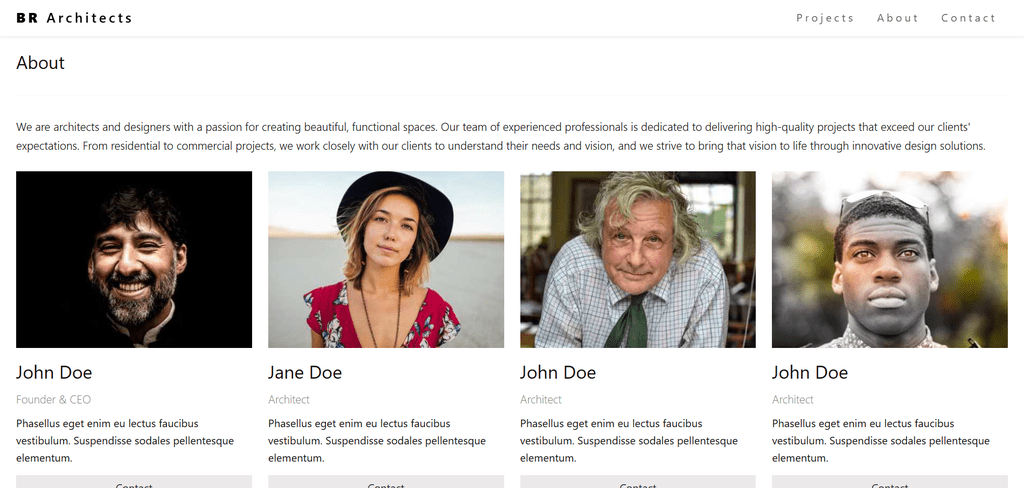Click the About page heading
Screen dimensions: 1024x488
40,63
